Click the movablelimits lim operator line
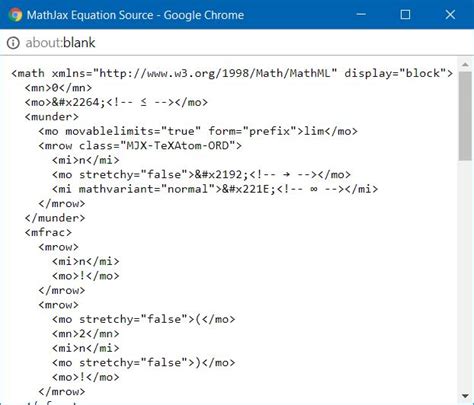Image resolution: width=474 pixels, height=405 pixels. coord(198,131)
